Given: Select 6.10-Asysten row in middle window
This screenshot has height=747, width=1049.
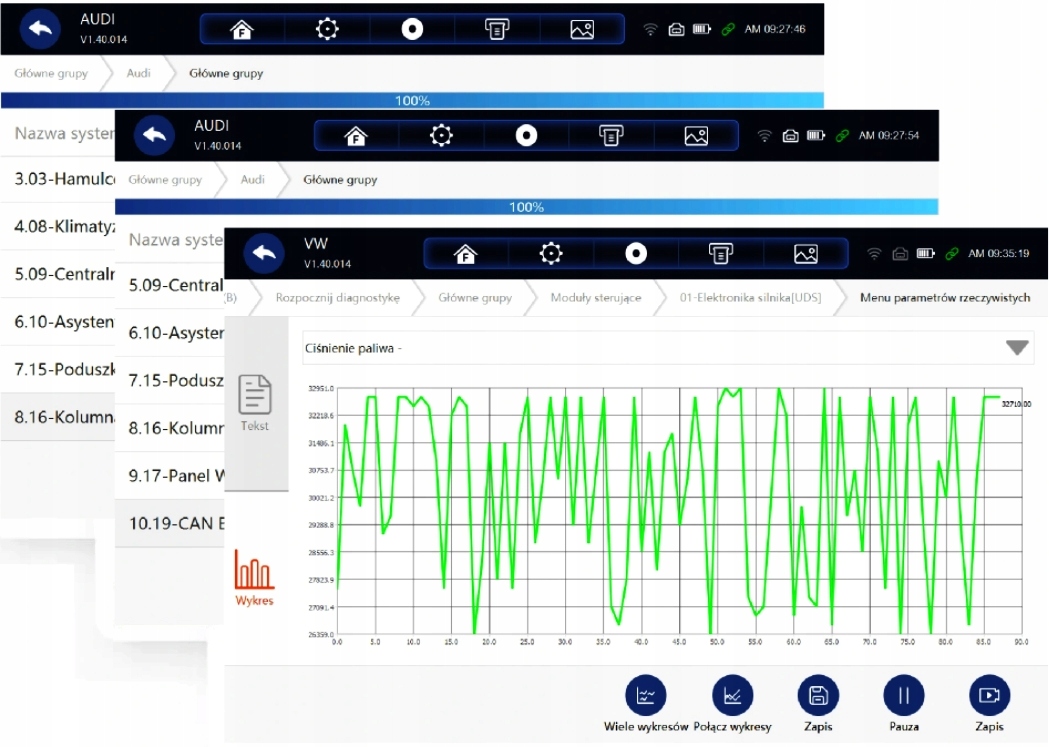Looking at the screenshot, I should (170, 332).
